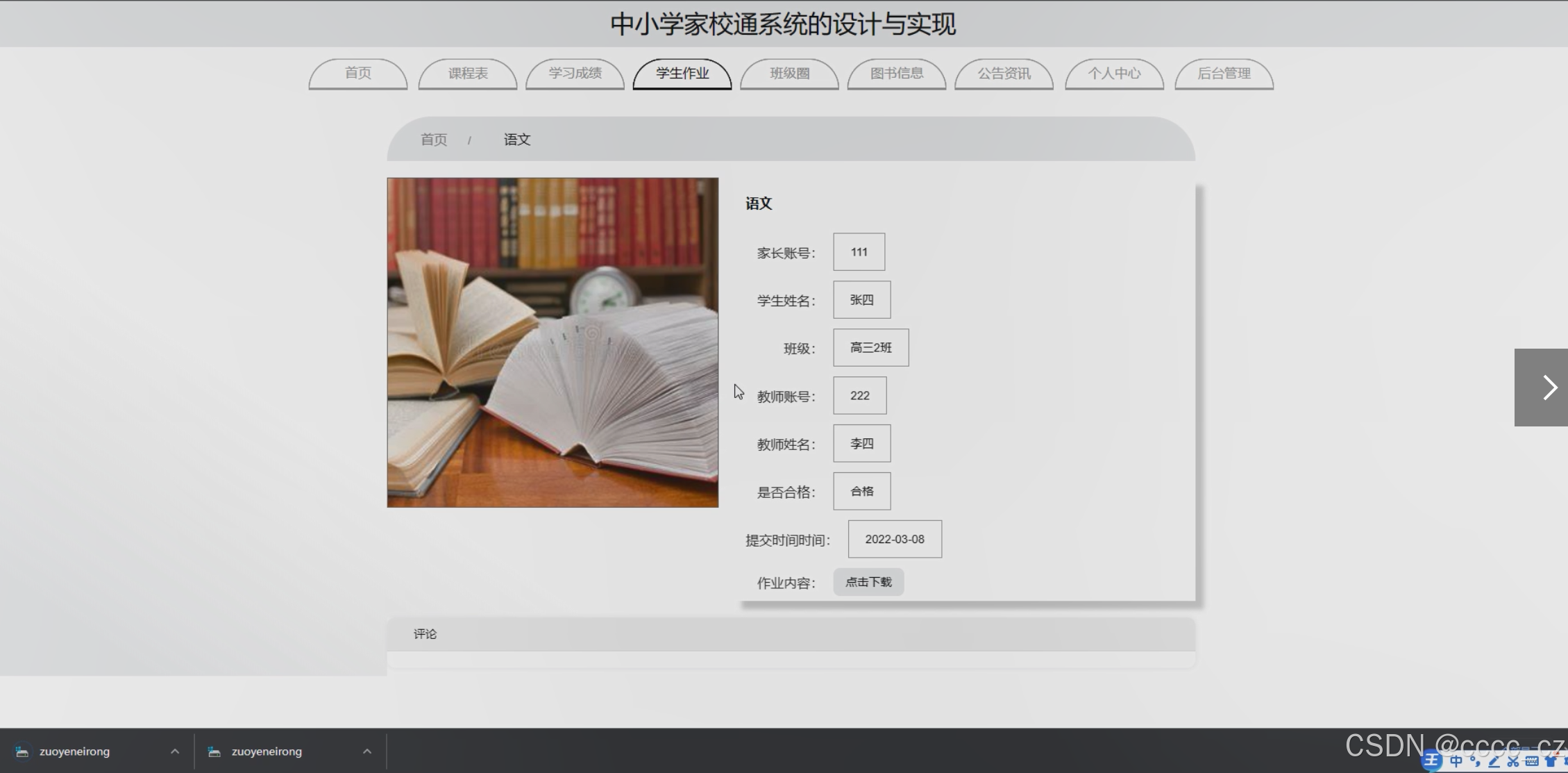Viewport: 1568px width, 773px height.
Task: Expand second zuoyeneirong download options chevron
Action: point(367,751)
